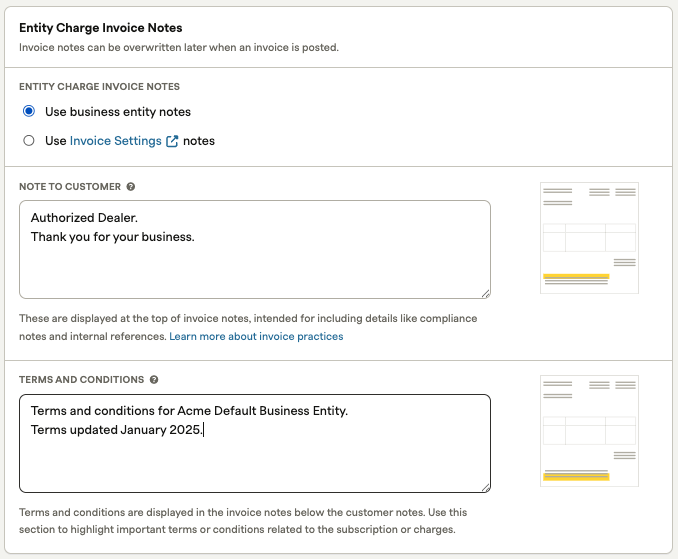Click the 'Entity Charge Invoice Notes' heading
This screenshot has width=678, height=559.
pos(100,29)
